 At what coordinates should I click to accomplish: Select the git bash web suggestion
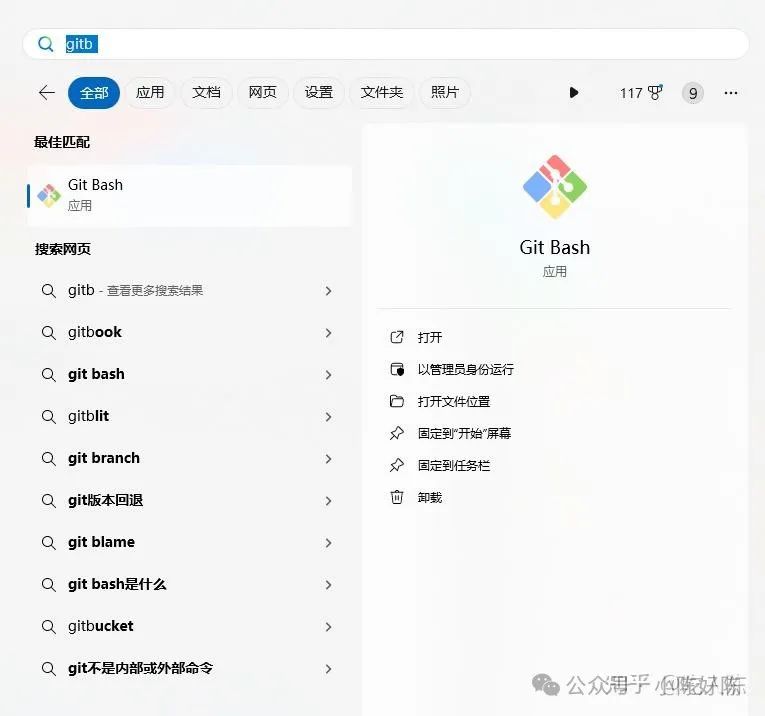(189, 375)
